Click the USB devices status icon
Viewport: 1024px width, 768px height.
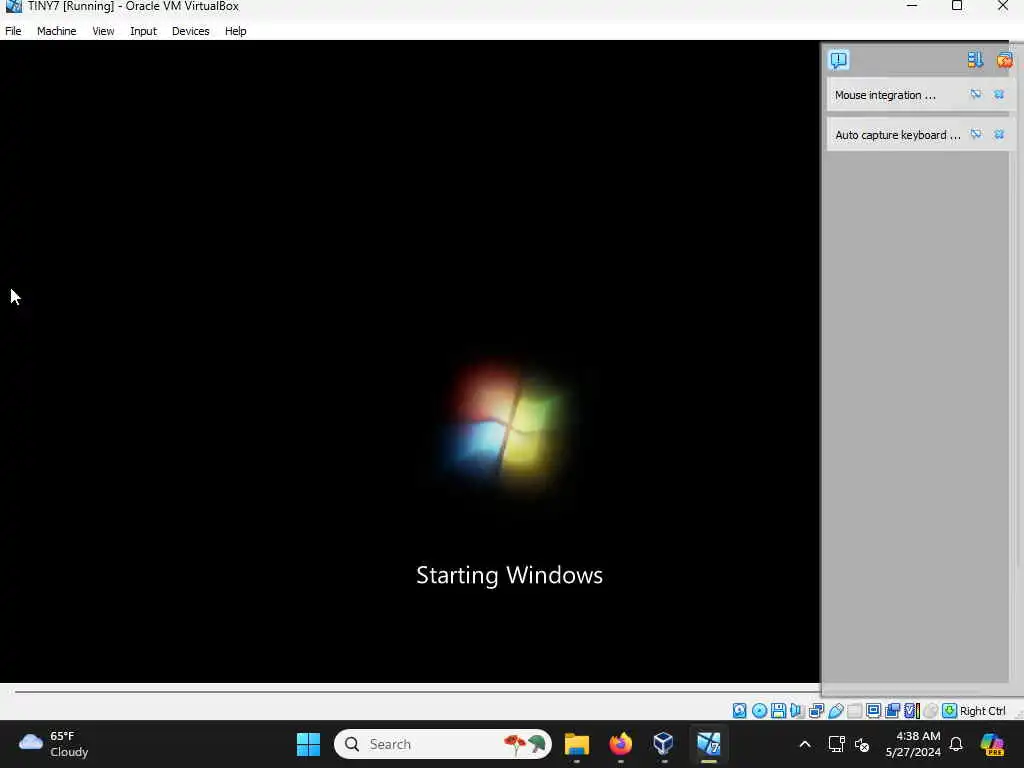coord(836,711)
